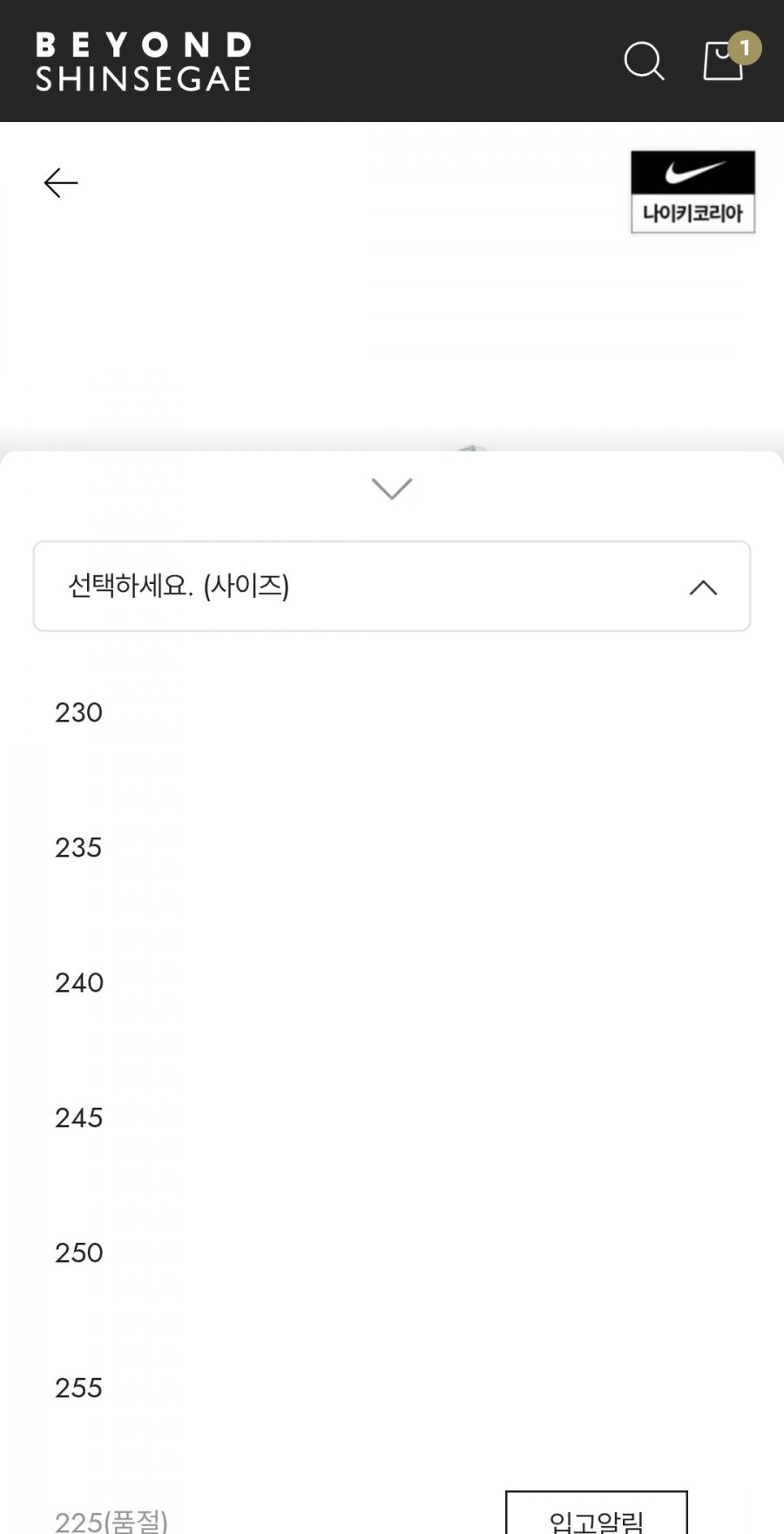Image resolution: width=784 pixels, height=1534 pixels.
Task: Click the SHINSEGAE wordmark in the header
Action: (144, 80)
